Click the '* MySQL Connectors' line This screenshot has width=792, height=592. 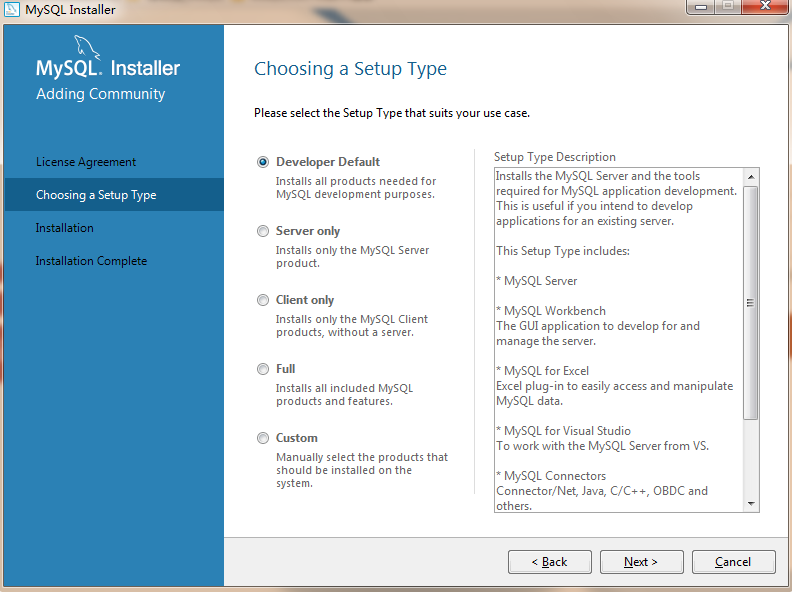point(551,476)
